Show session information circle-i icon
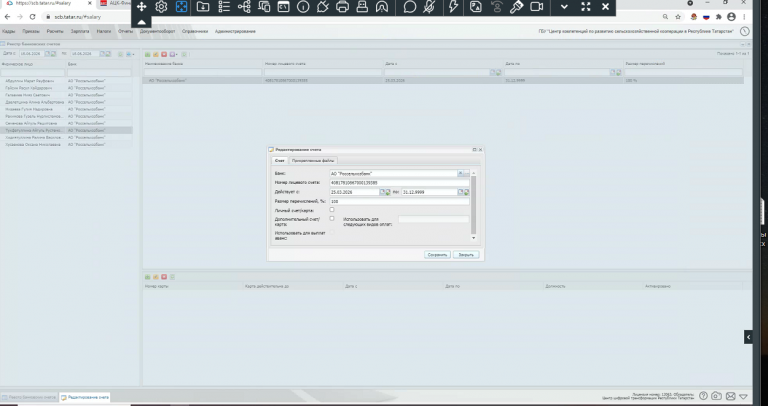 tap(303, 7)
